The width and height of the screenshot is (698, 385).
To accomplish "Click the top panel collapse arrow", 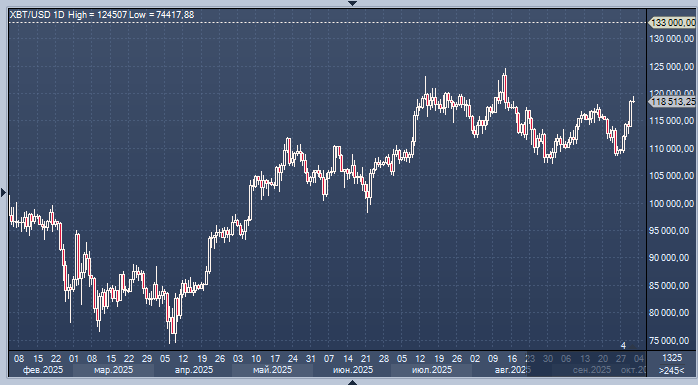I will pos(353,3).
